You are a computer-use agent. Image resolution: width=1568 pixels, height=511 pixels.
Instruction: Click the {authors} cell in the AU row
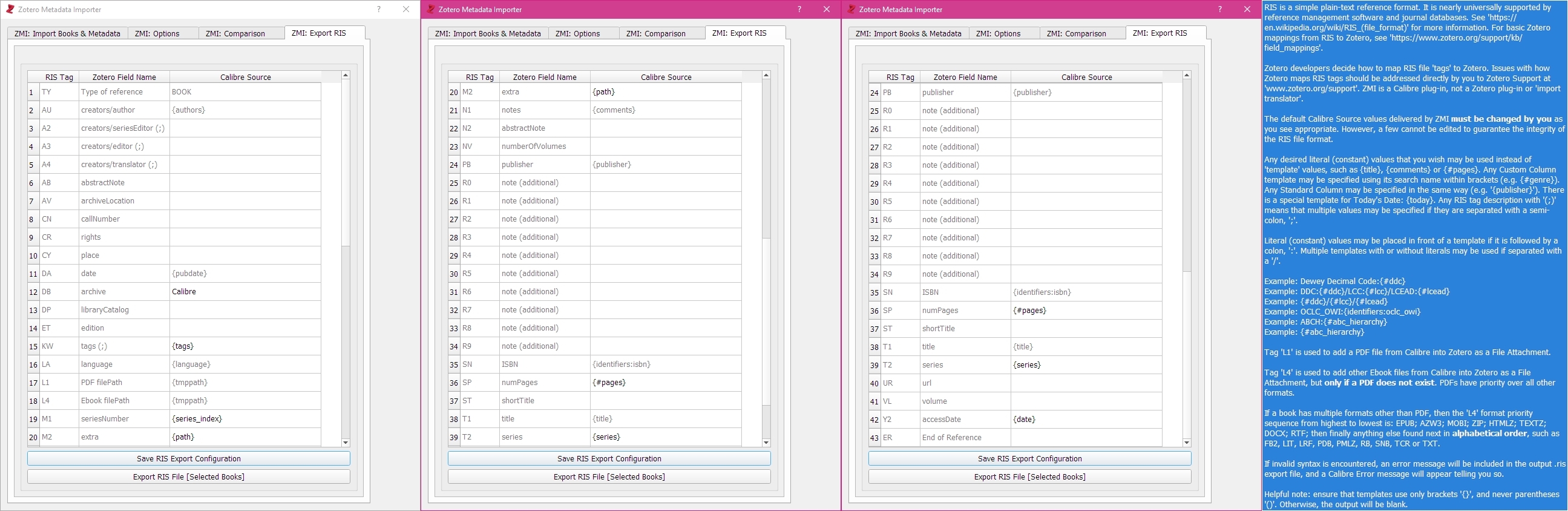[245, 110]
